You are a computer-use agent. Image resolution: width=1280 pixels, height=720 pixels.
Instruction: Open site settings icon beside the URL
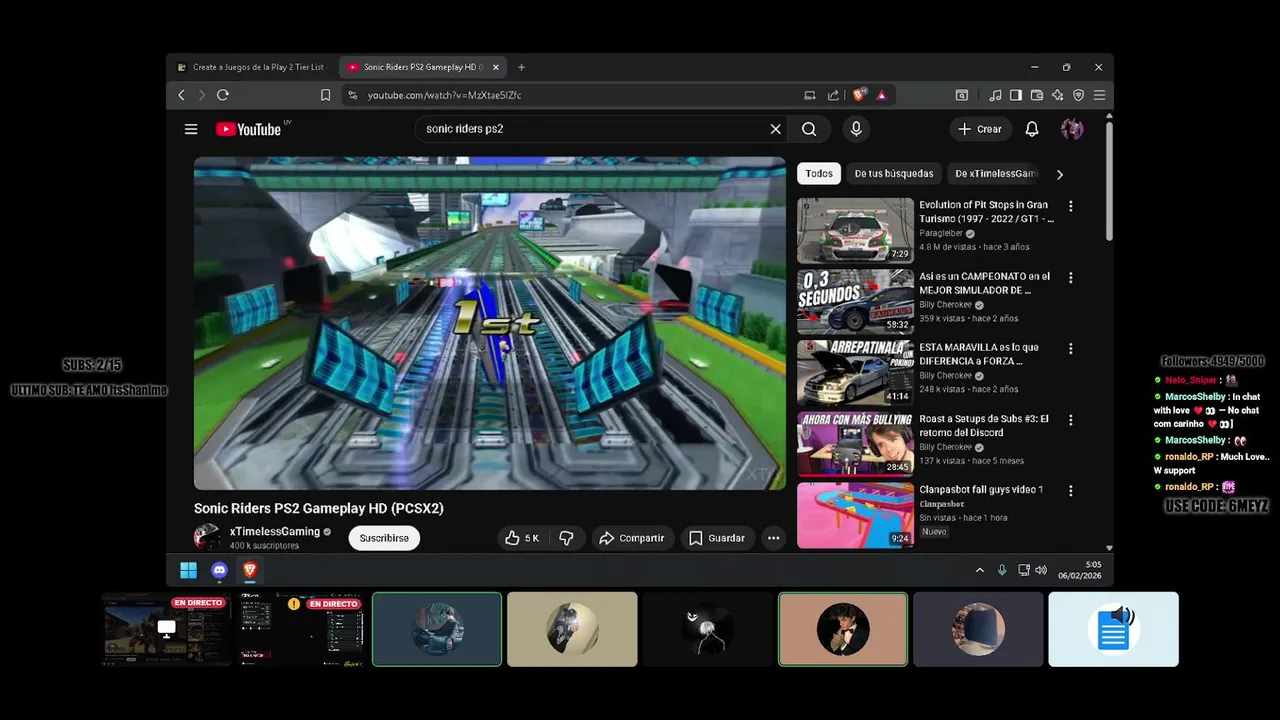[353, 95]
